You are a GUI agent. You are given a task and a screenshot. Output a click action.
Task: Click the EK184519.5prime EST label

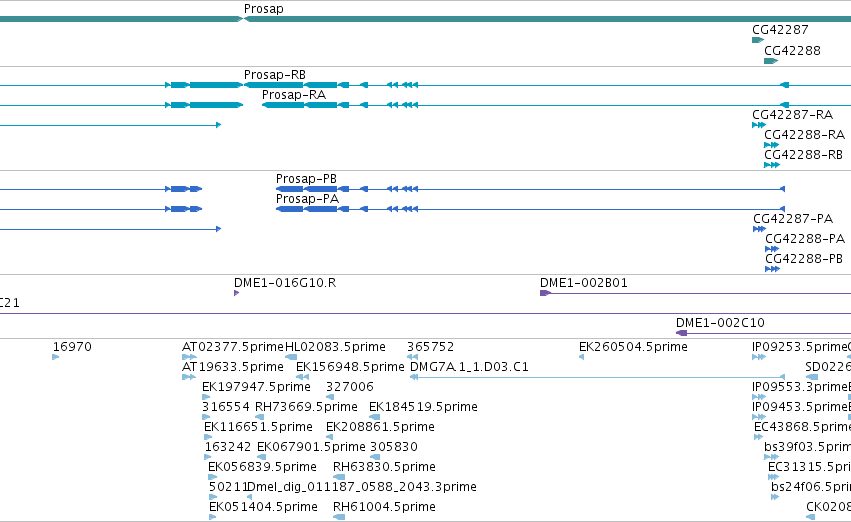click(423, 408)
